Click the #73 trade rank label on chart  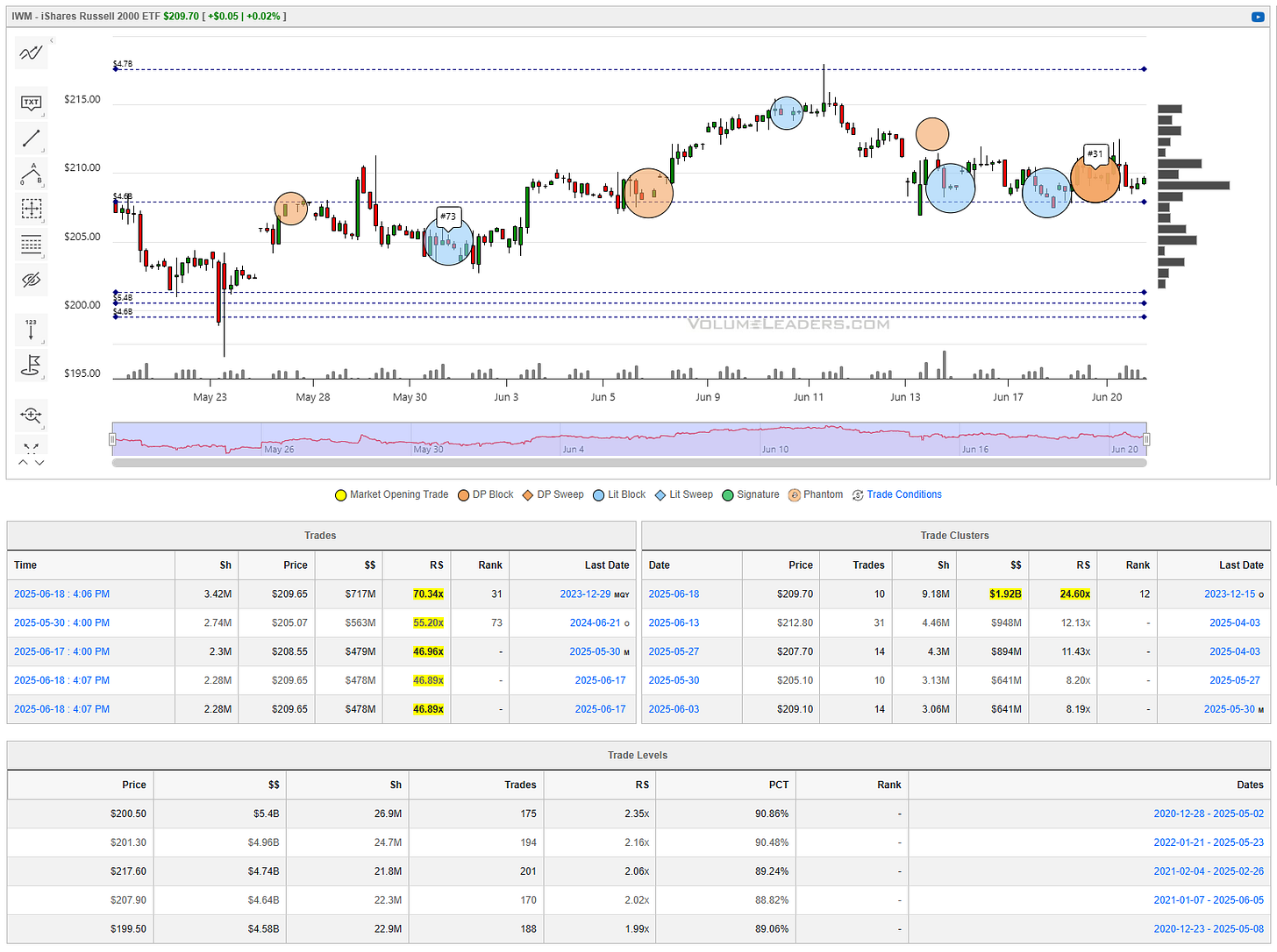pos(448,217)
